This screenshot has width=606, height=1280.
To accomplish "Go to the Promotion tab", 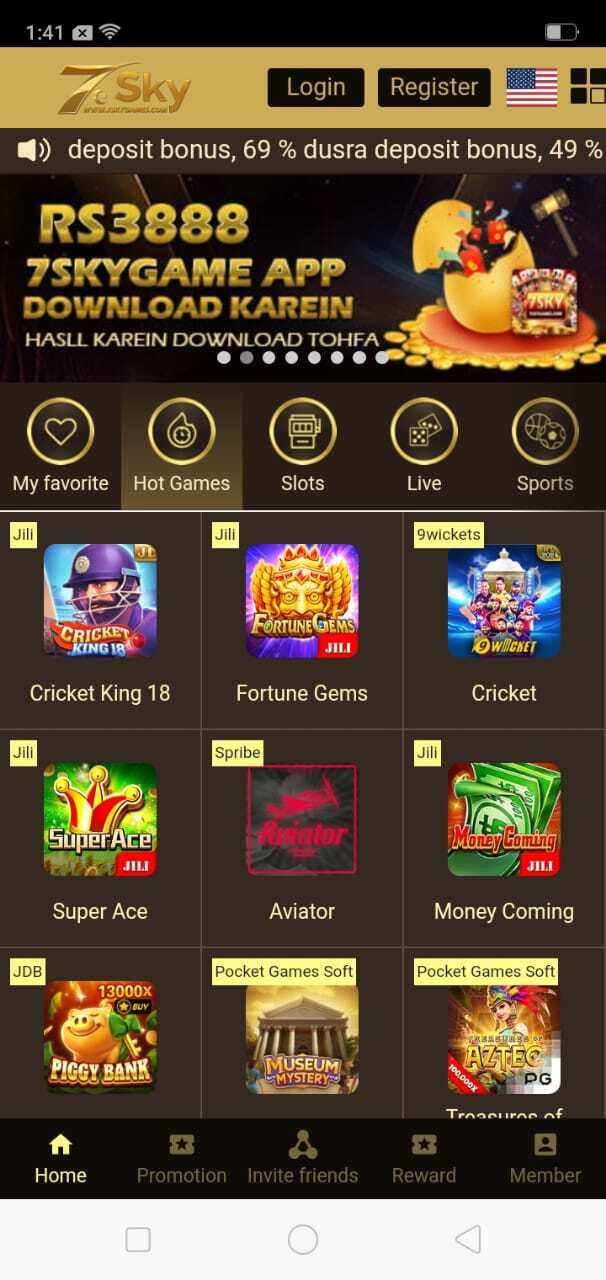I will point(181,1159).
